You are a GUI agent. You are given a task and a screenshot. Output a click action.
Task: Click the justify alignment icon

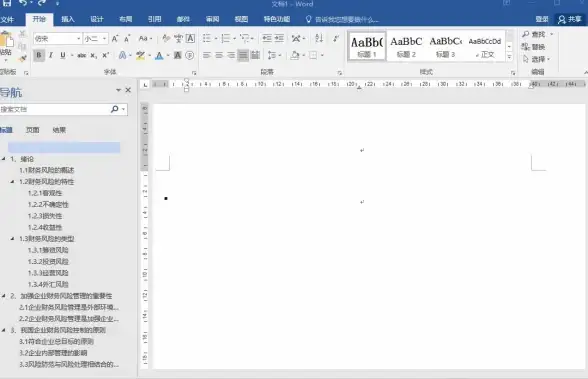243,55
